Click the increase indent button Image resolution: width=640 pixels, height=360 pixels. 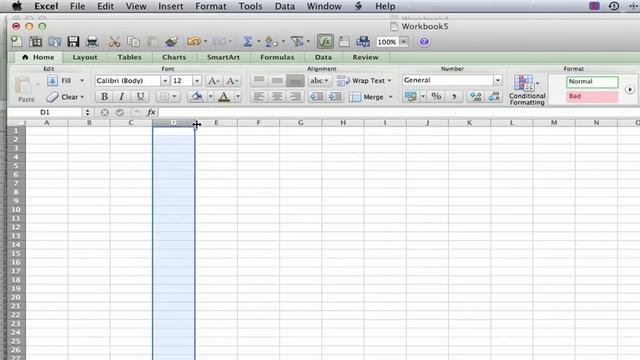(335, 97)
